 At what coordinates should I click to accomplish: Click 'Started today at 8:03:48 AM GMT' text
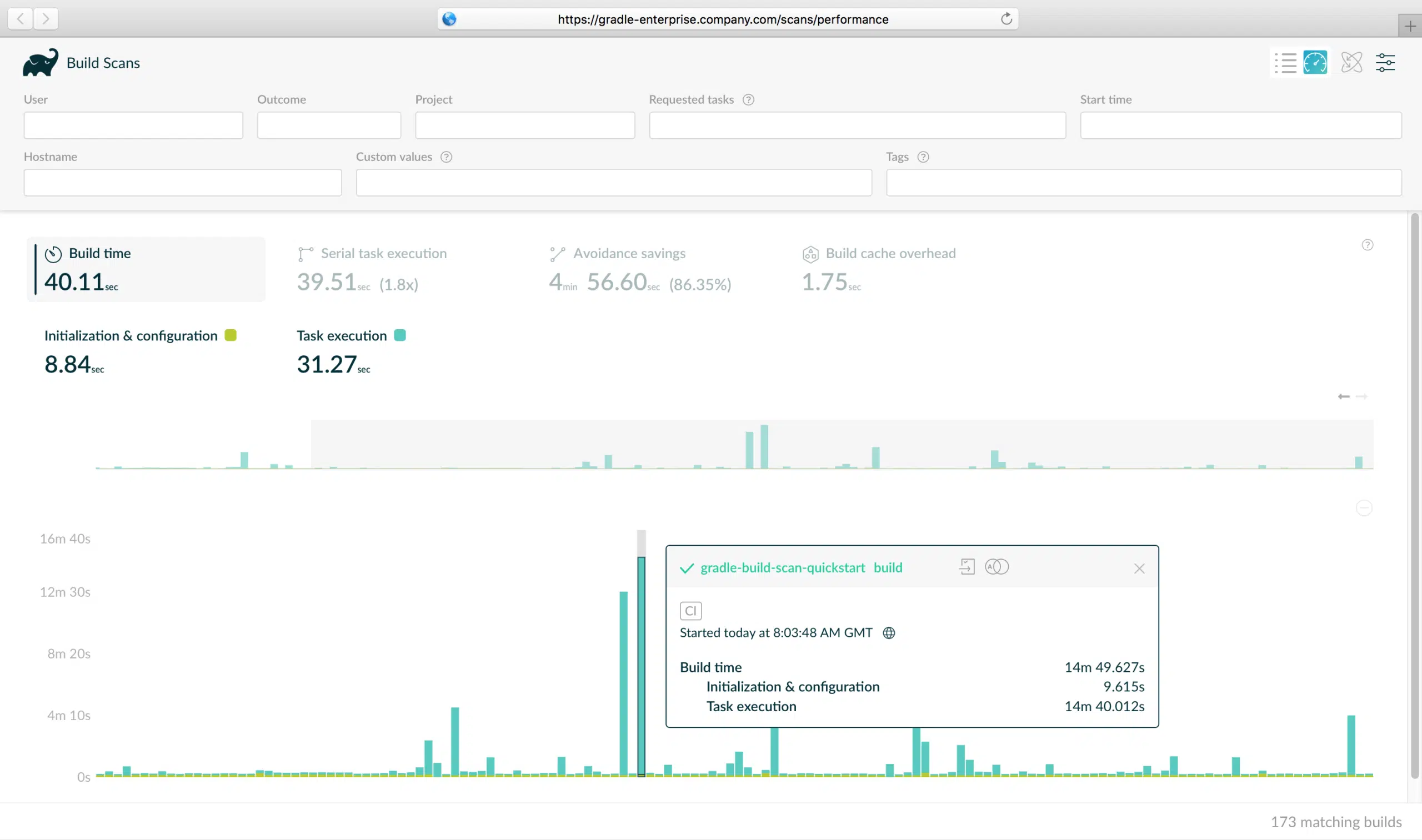point(776,633)
